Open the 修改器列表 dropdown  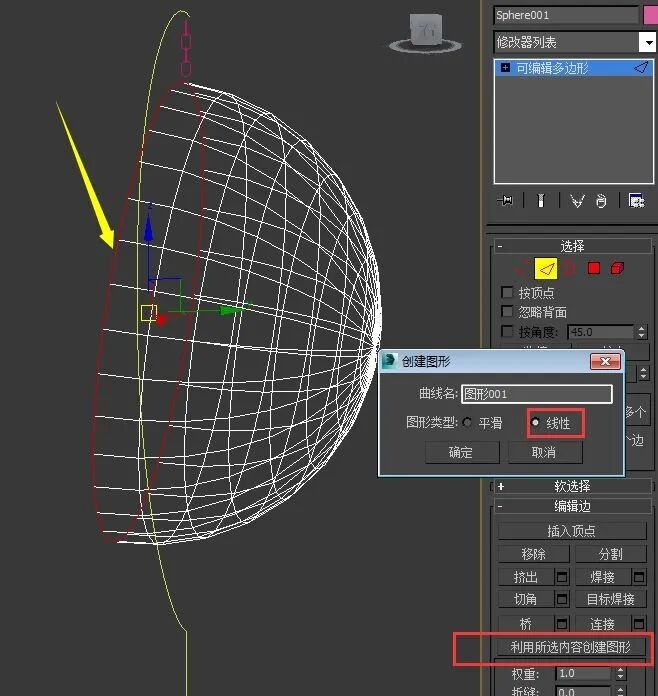coord(649,43)
